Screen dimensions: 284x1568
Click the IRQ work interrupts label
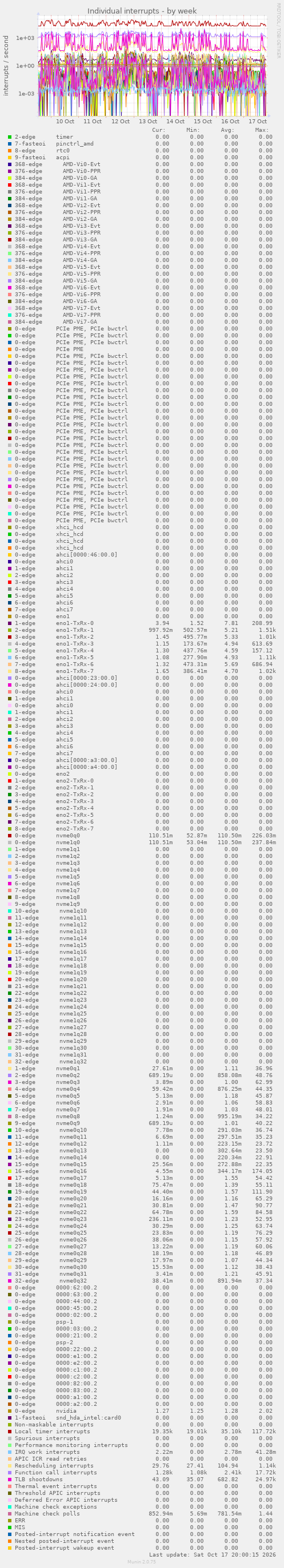[x=47, y=1452]
